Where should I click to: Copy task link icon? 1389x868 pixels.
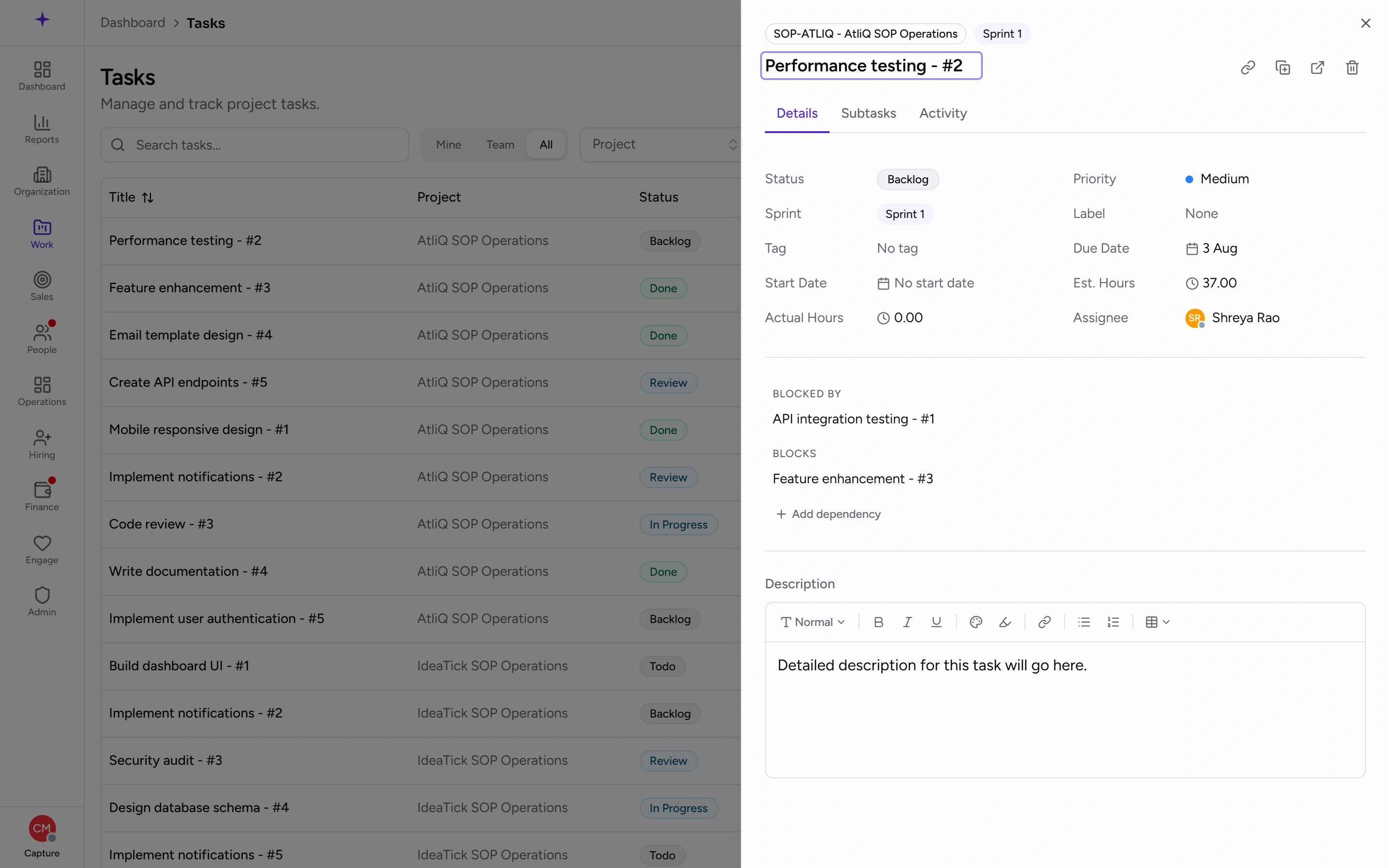pos(1248,68)
